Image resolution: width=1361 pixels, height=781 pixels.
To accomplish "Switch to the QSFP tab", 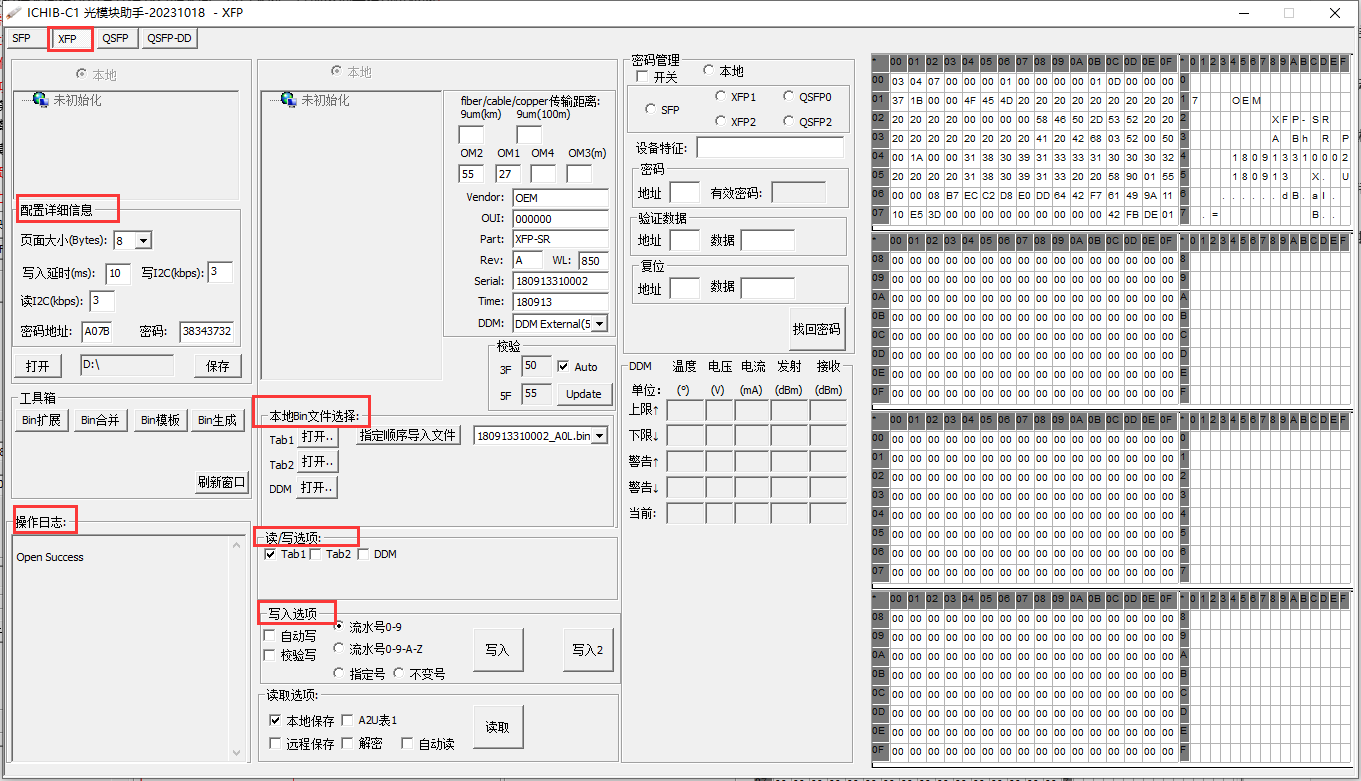I will tap(117, 39).
